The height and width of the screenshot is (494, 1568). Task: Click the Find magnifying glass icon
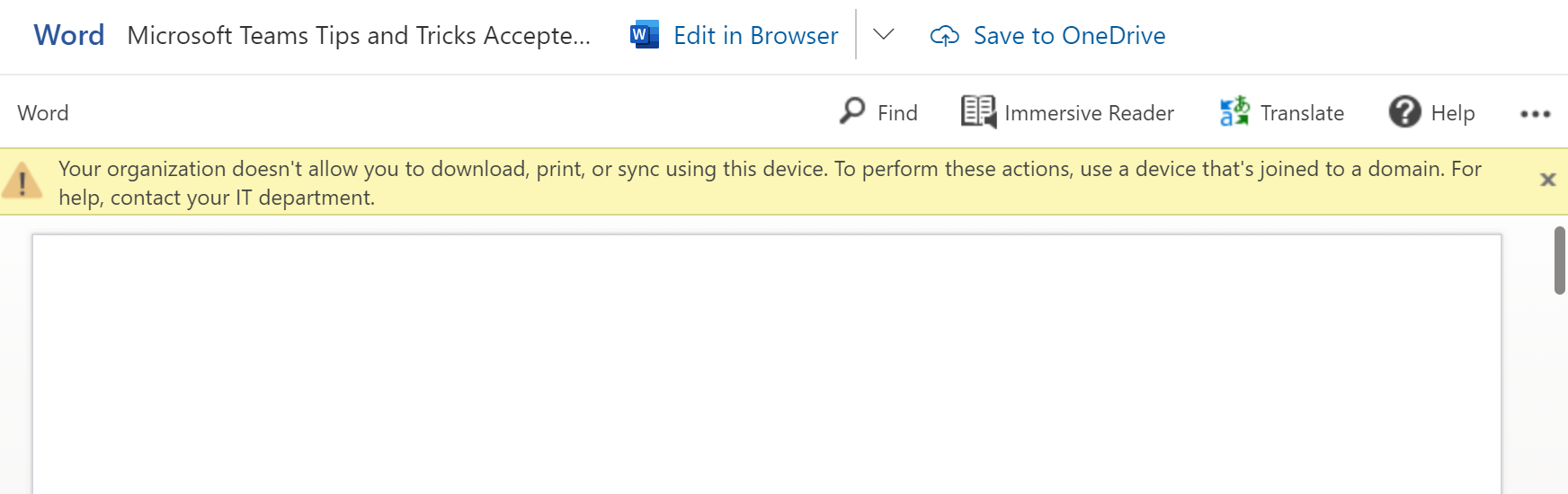pyautogui.click(x=851, y=111)
